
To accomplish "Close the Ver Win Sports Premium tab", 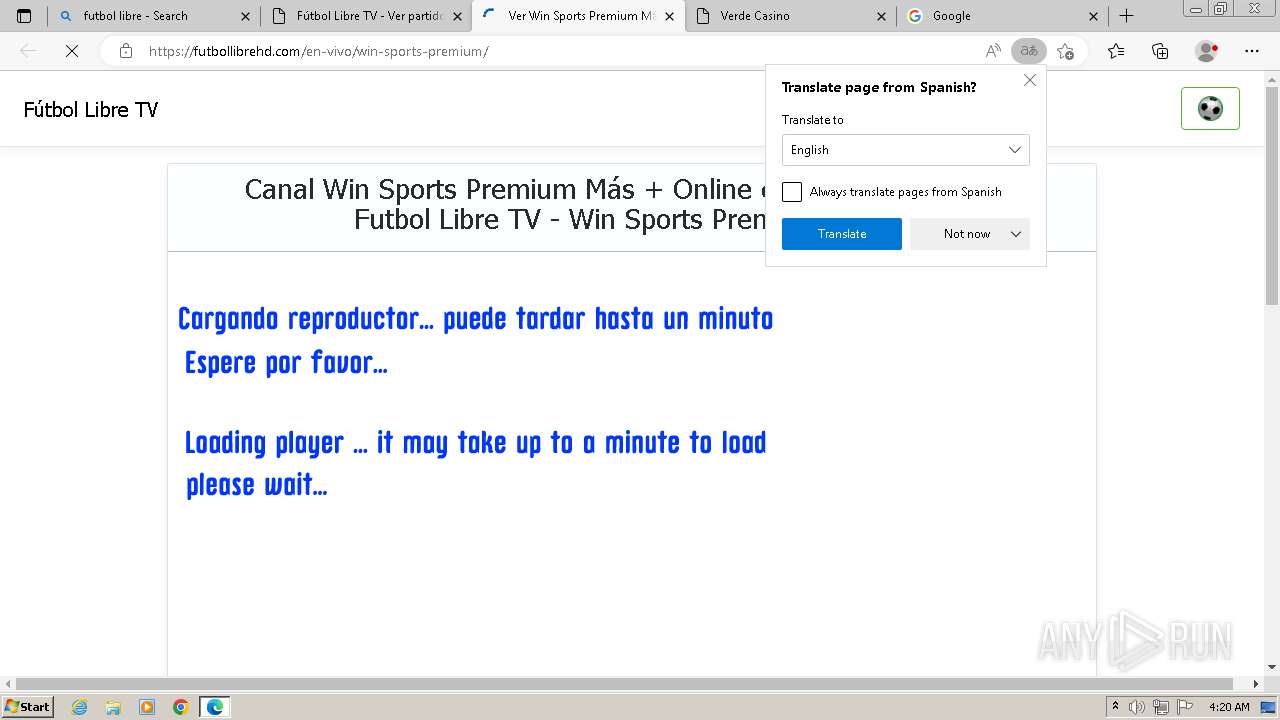I will [669, 16].
